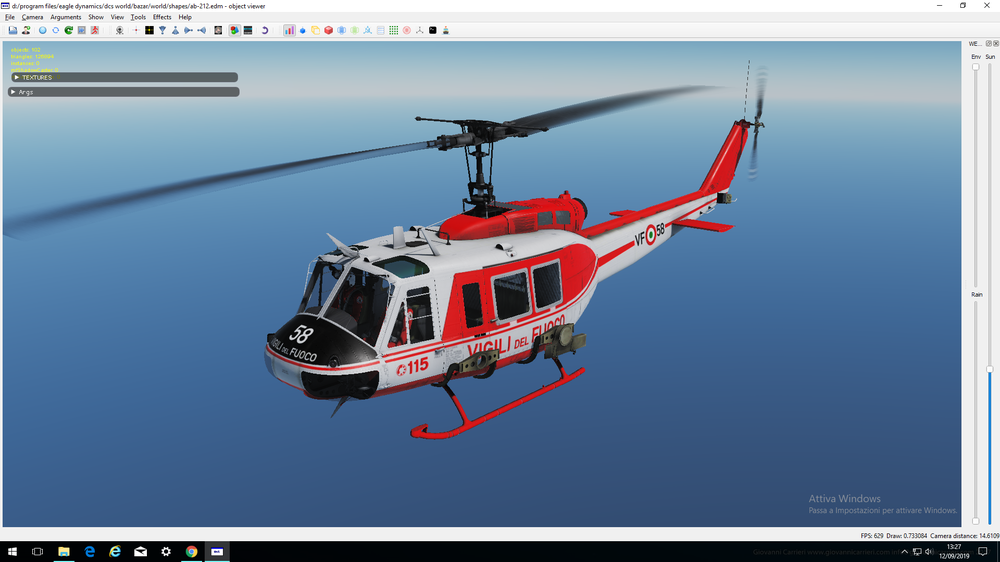Open the View menu
The image size is (1000, 562).
click(x=117, y=17)
